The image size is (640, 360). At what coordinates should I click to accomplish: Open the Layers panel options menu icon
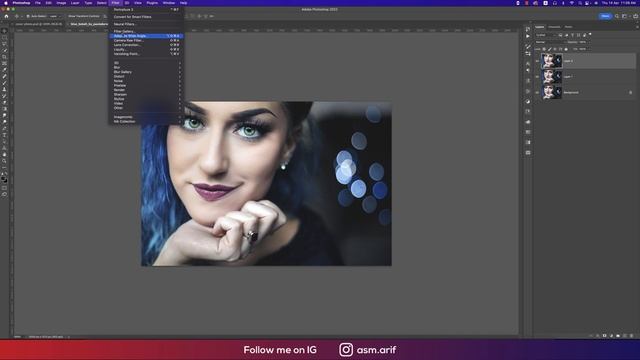tap(637, 27)
